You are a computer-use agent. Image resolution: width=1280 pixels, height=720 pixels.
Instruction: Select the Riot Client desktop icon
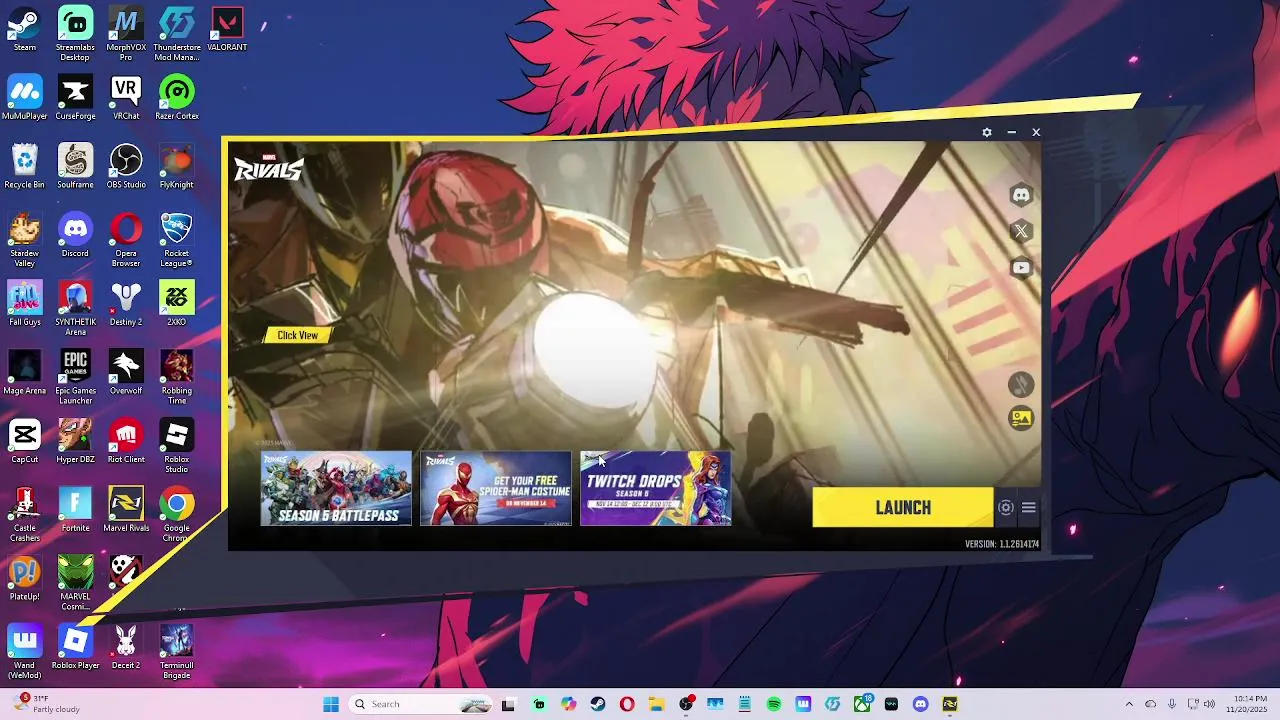[x=126, y=441]
